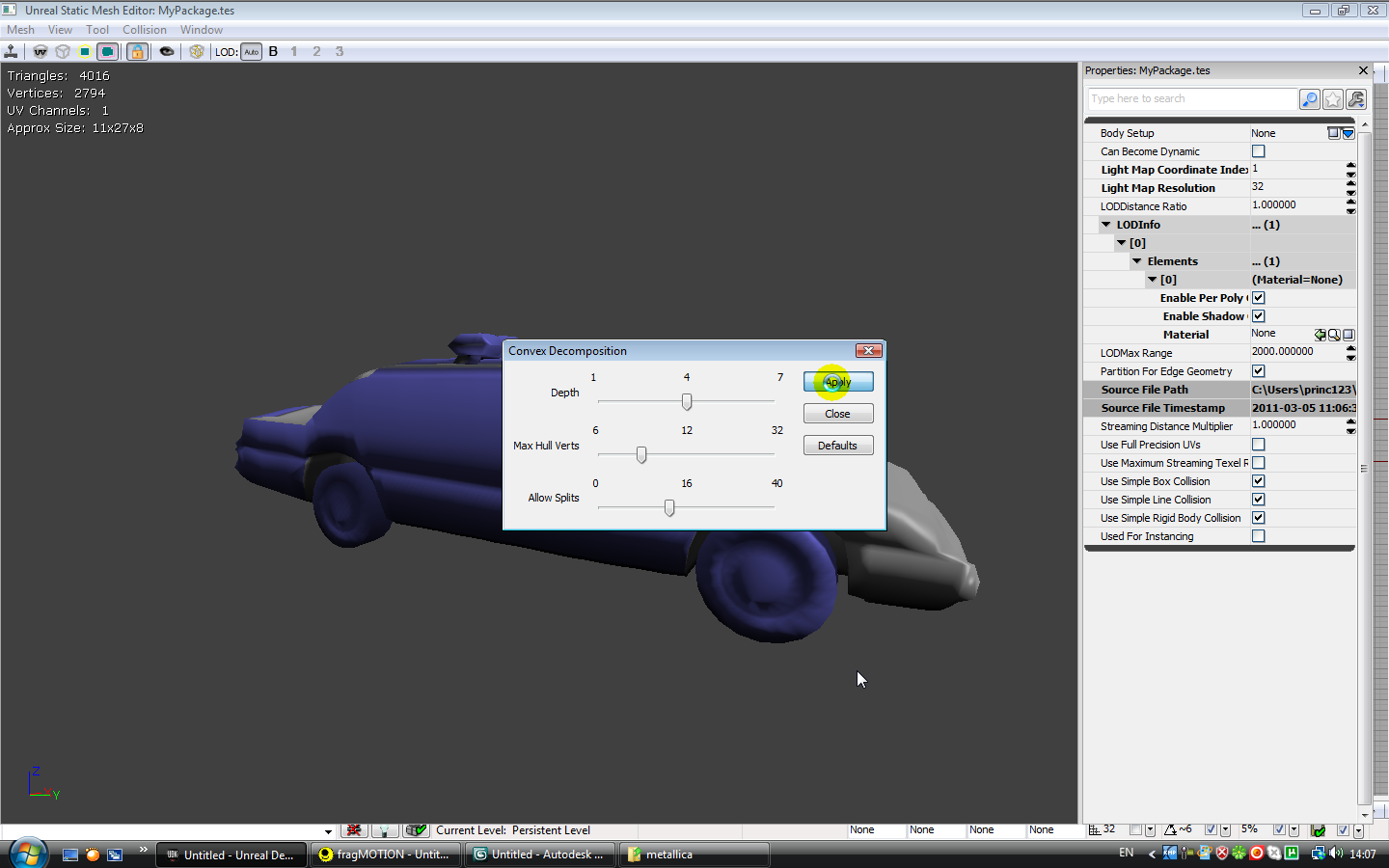Select LOD Auto in the toolbar
This screenshot has width=1389, height=868.
pos(251,52)
